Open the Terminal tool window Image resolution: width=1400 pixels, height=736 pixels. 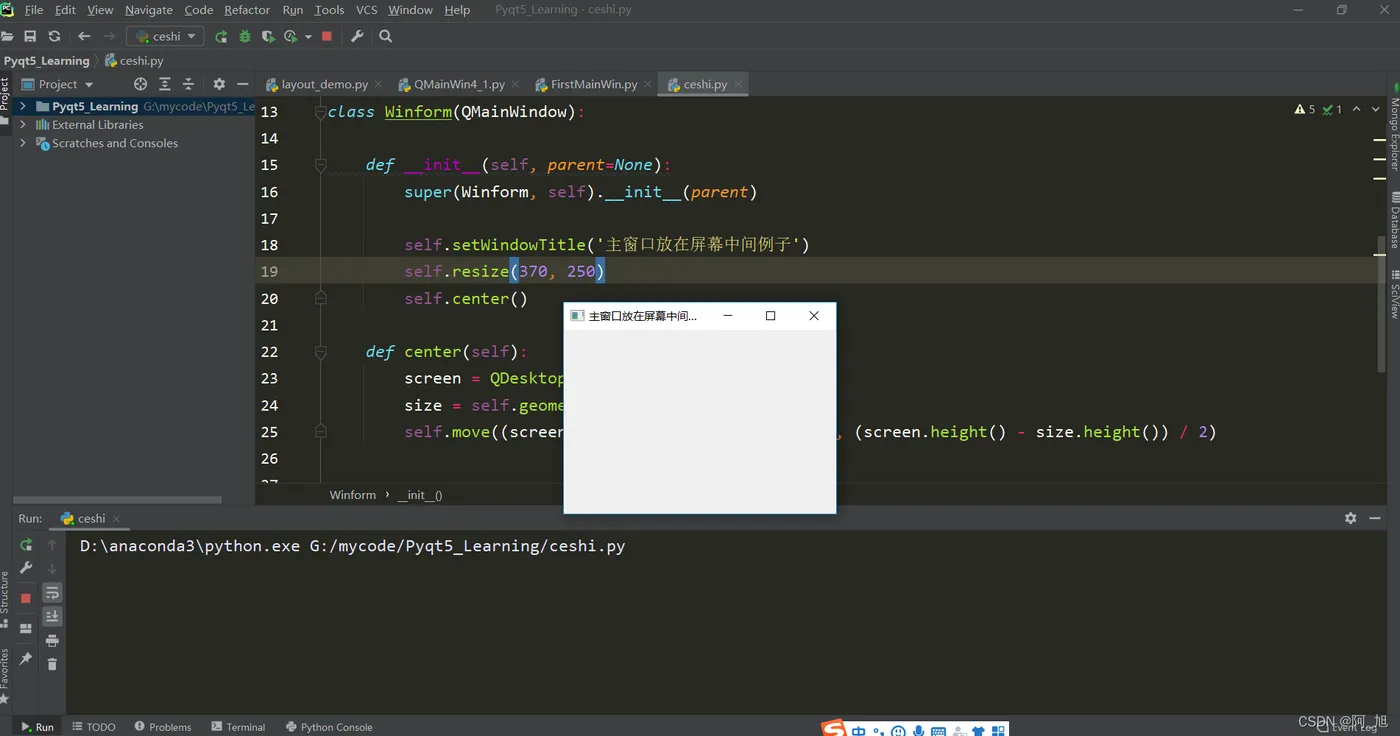(238, 727)
